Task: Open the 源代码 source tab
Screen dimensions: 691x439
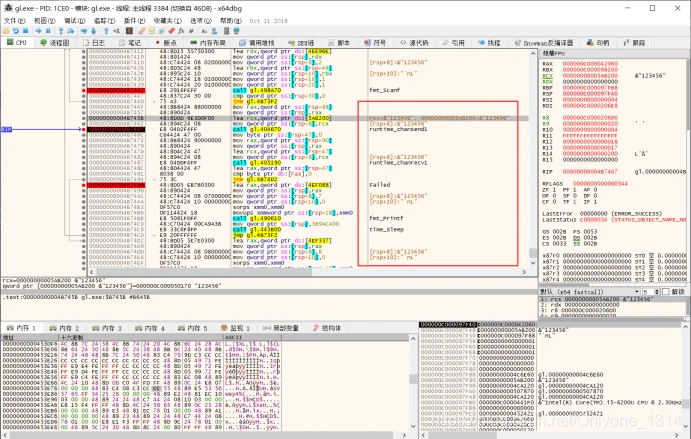Action: pos(414,43)
